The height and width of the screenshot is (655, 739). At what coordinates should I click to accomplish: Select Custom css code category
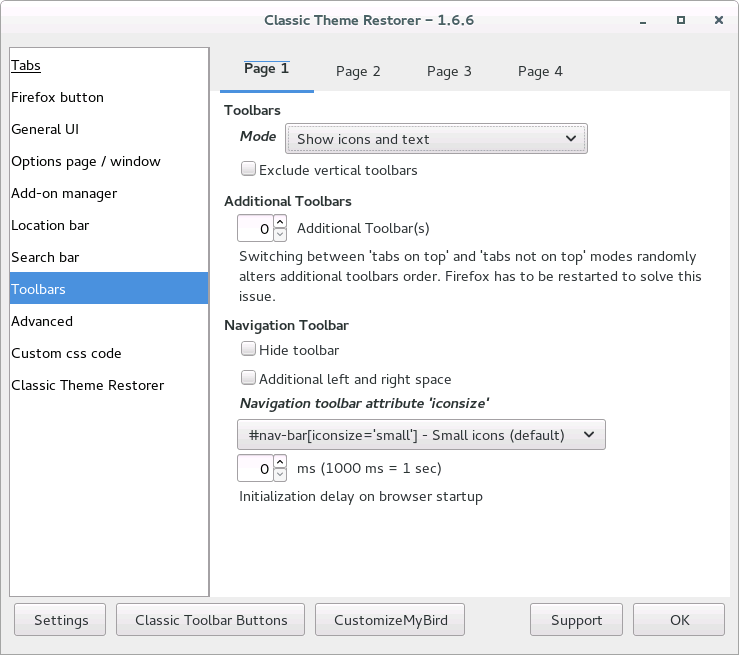(109, 353)
